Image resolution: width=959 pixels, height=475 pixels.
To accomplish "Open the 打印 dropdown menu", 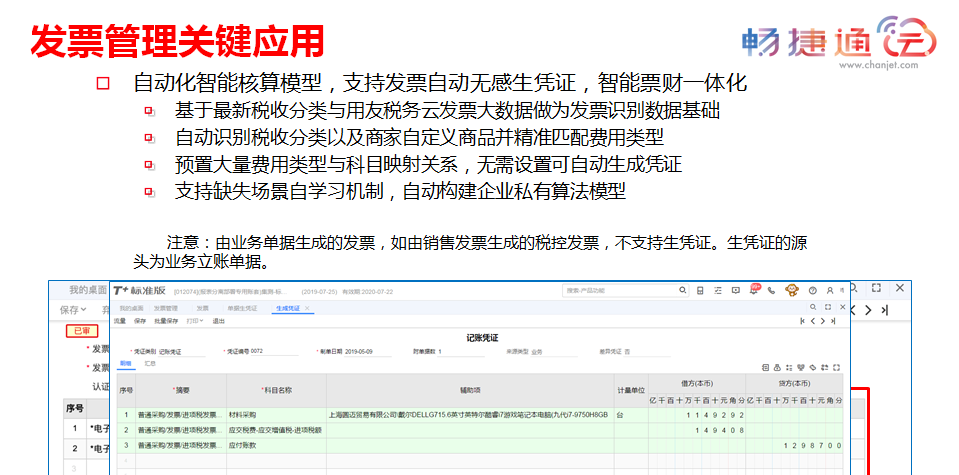I will 194,321.
